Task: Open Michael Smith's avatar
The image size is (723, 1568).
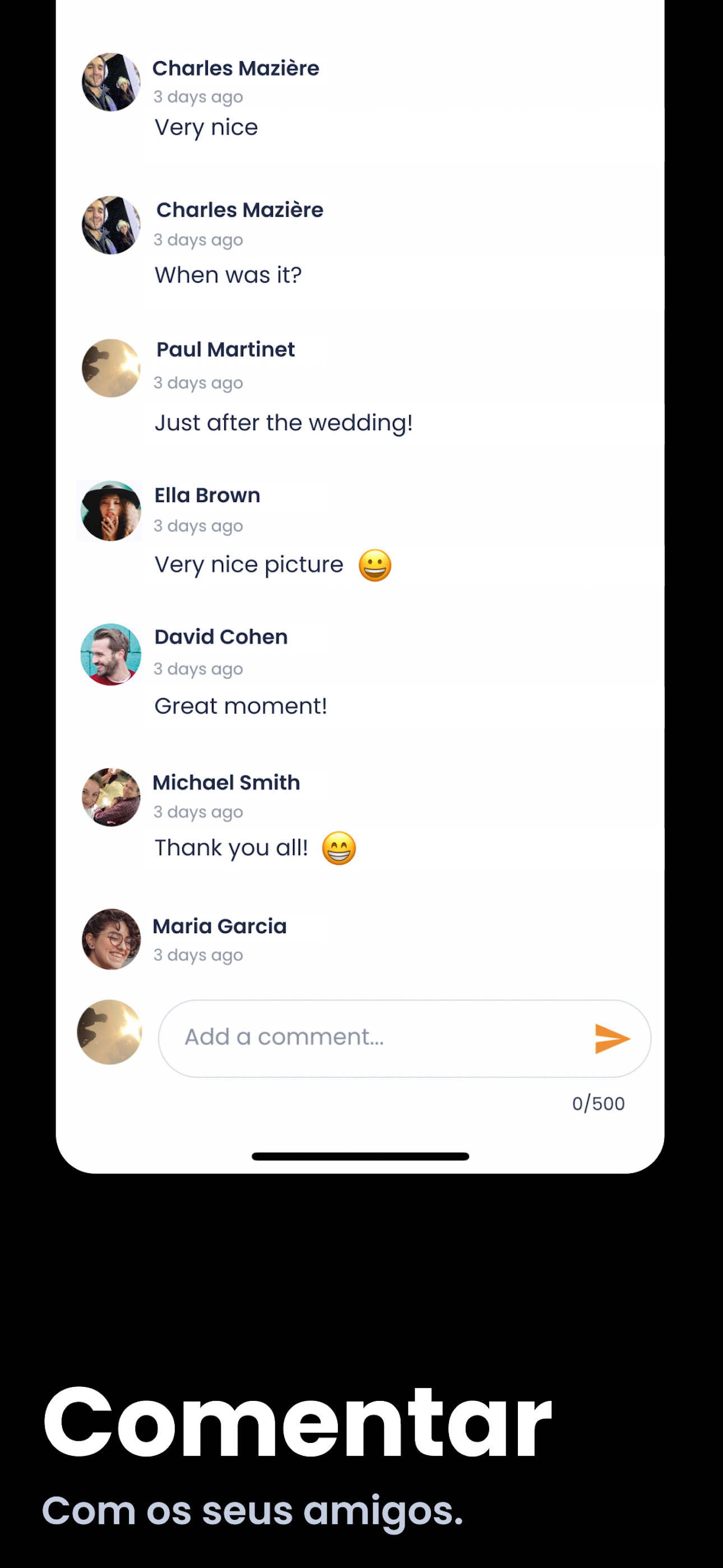Action: coord(111,797)
